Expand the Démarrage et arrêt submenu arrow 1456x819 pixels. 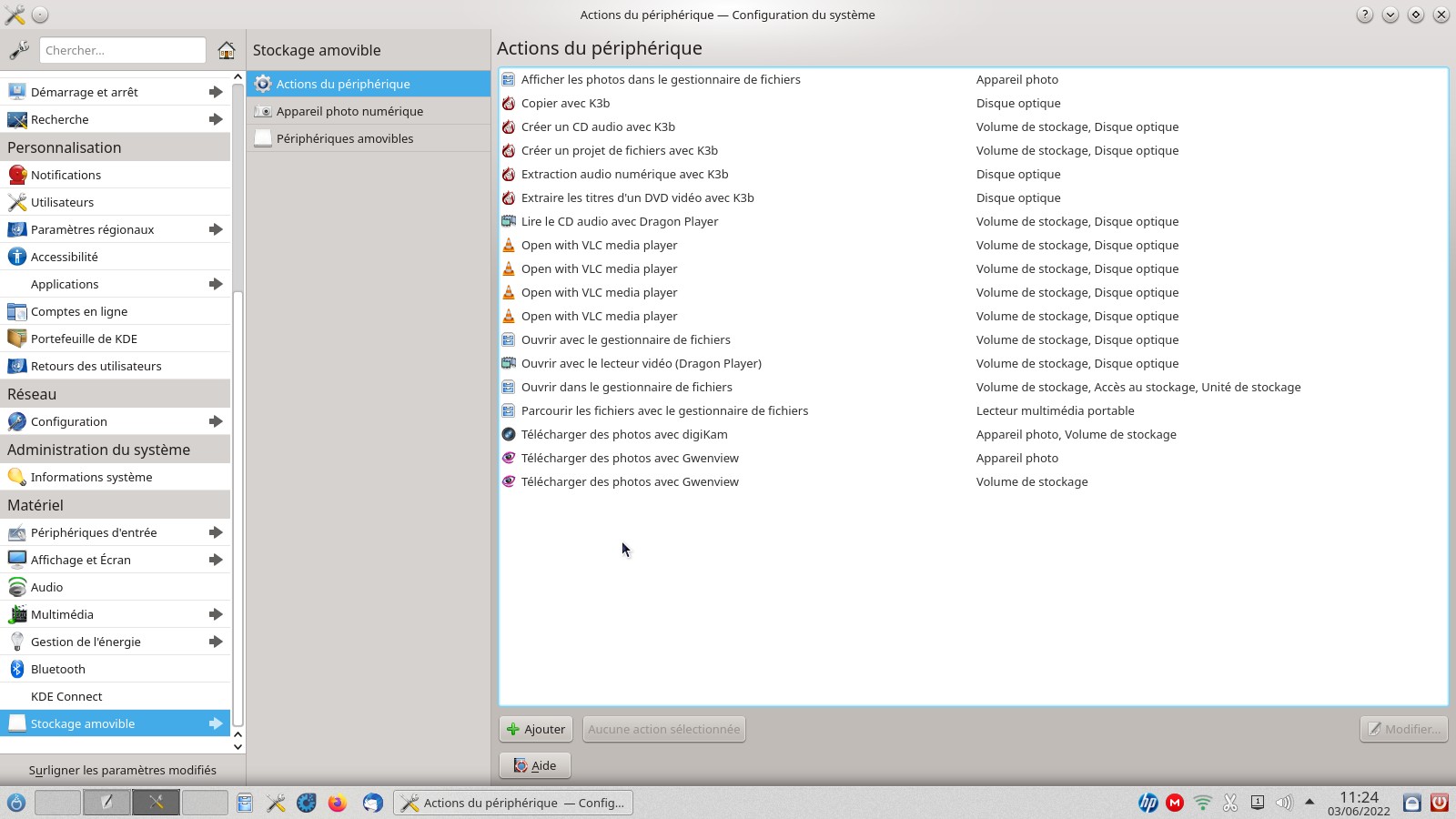(x=216, y=92)
